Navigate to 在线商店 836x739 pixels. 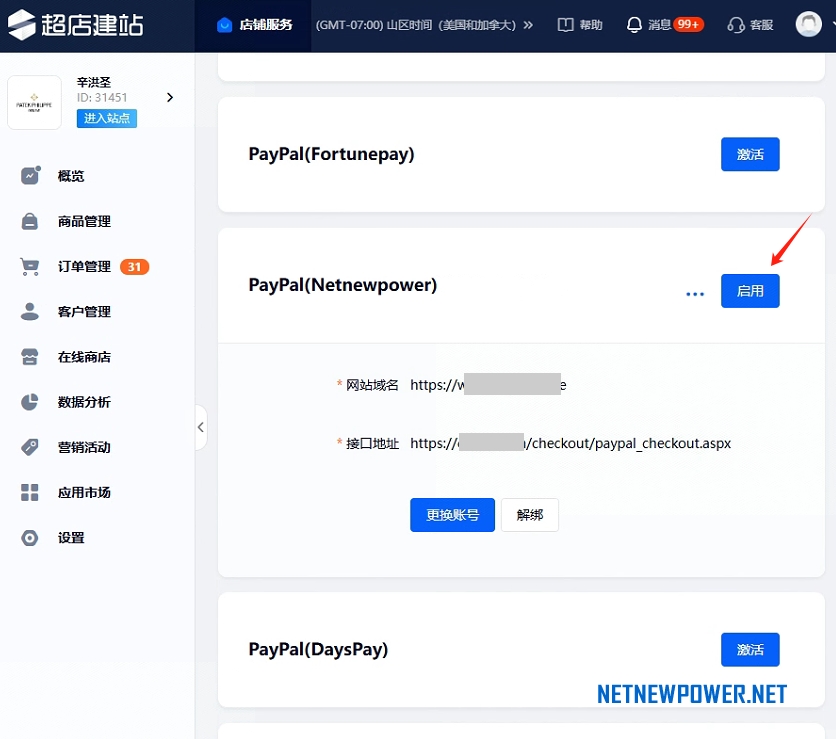point(84,357)
